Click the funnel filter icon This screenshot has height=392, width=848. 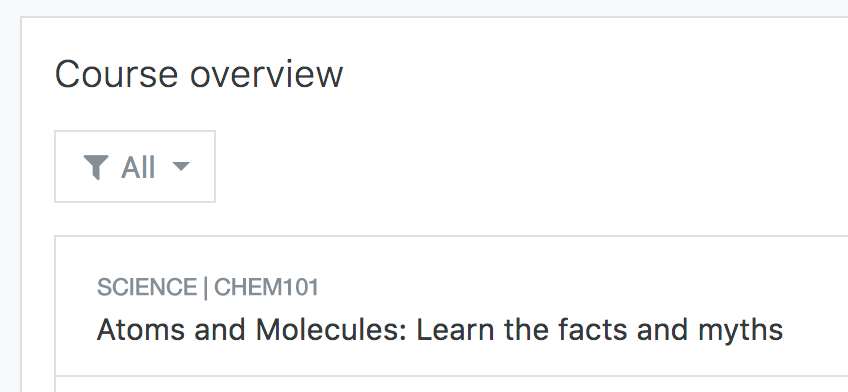click(96, 167)
